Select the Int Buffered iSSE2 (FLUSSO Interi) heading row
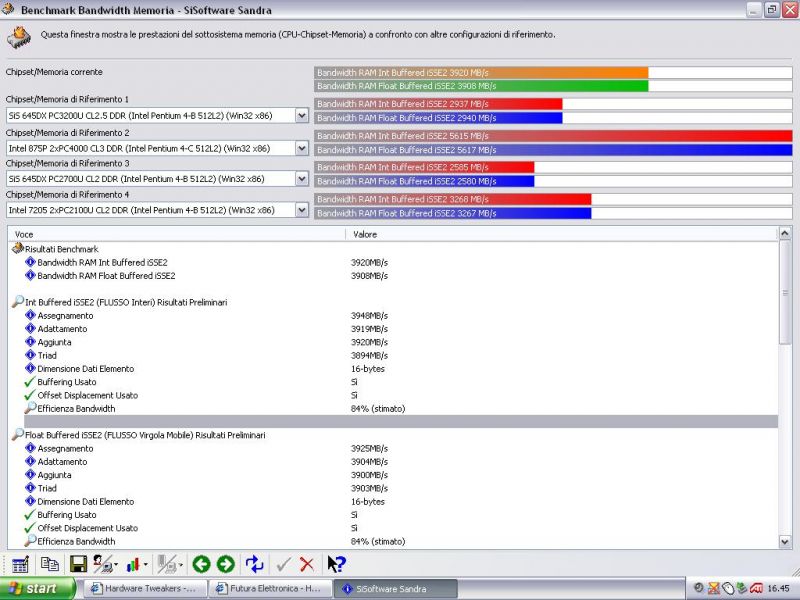800x600 pixels. coord(393,302)
